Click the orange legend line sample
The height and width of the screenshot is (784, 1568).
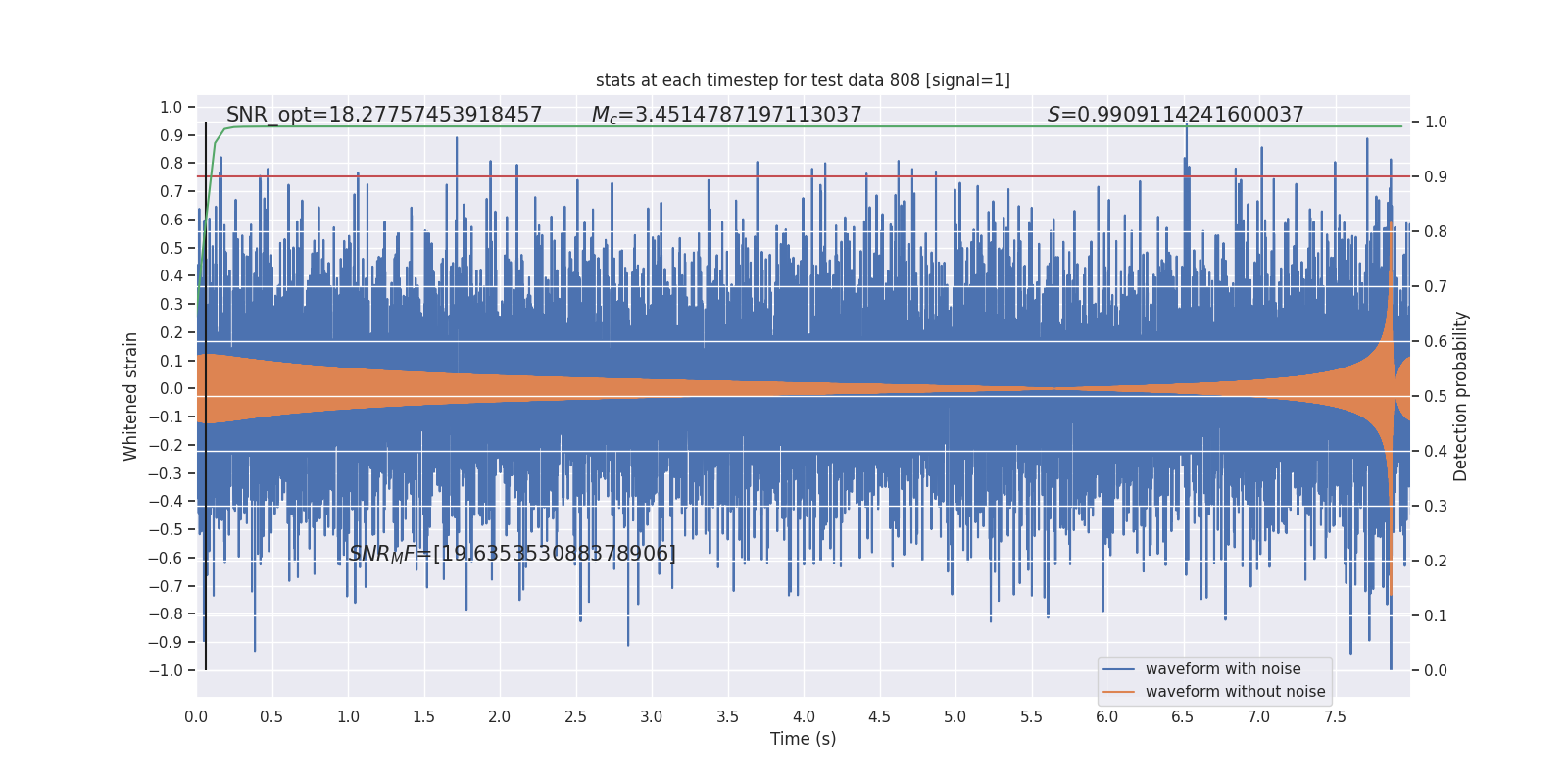[x=1119, y=692]
